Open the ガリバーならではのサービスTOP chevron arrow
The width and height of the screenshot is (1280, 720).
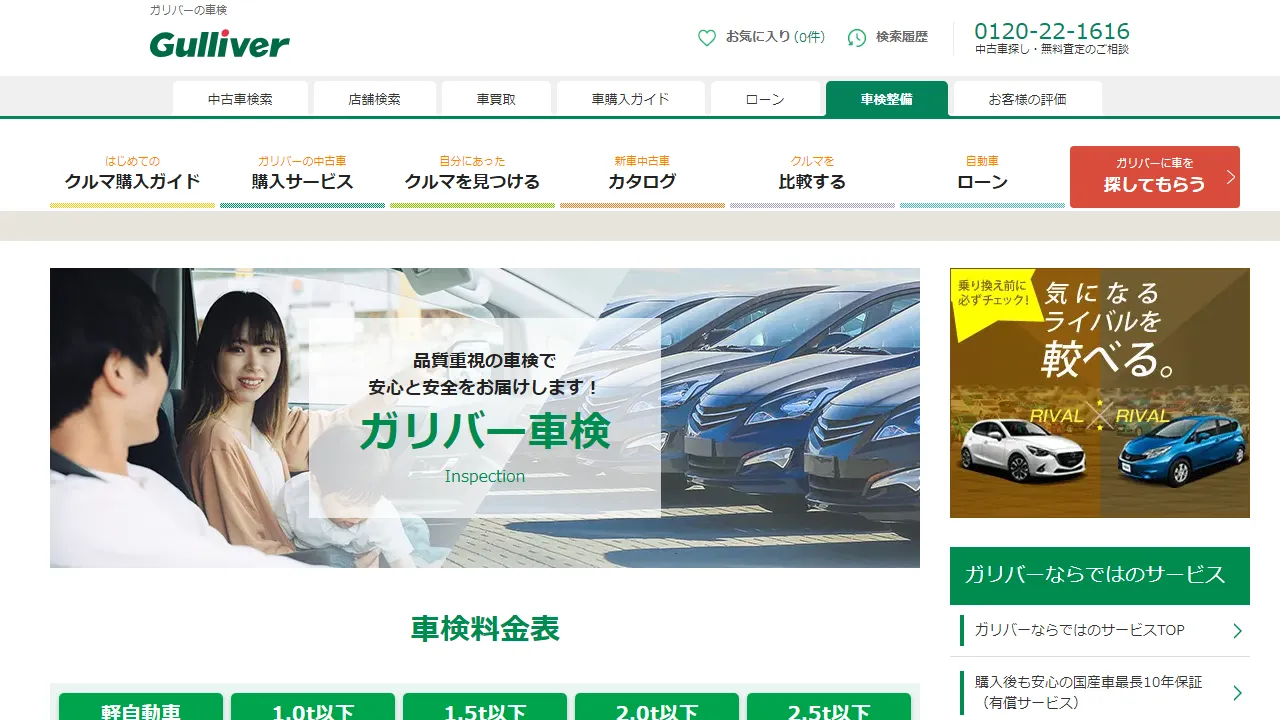pos(1238,630)
